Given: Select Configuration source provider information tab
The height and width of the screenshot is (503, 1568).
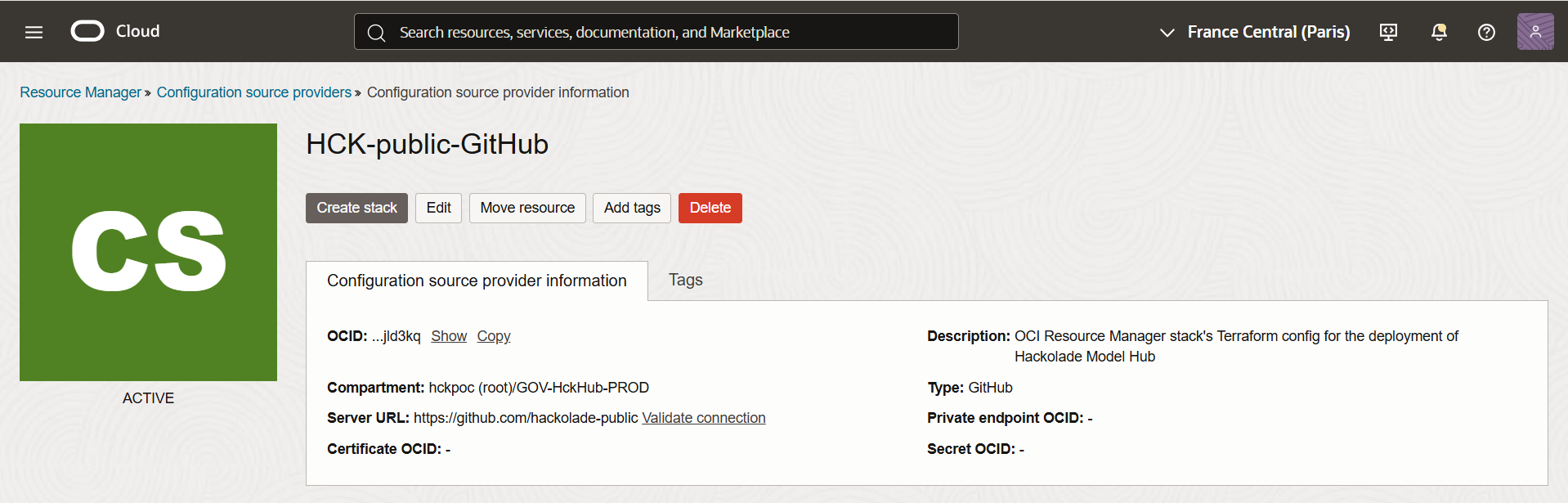Looking at the screenshot, I should pyautogui.click(x=477, y=281).
